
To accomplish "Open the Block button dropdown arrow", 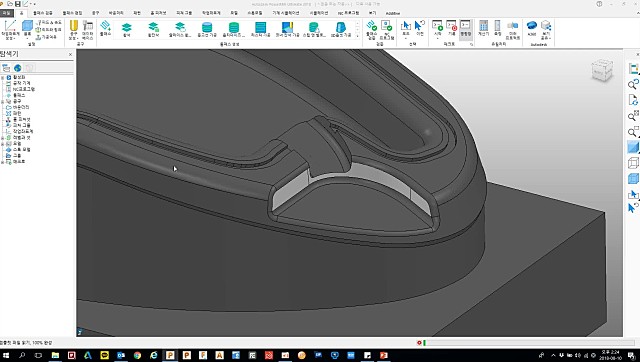I will coord(27,38).
